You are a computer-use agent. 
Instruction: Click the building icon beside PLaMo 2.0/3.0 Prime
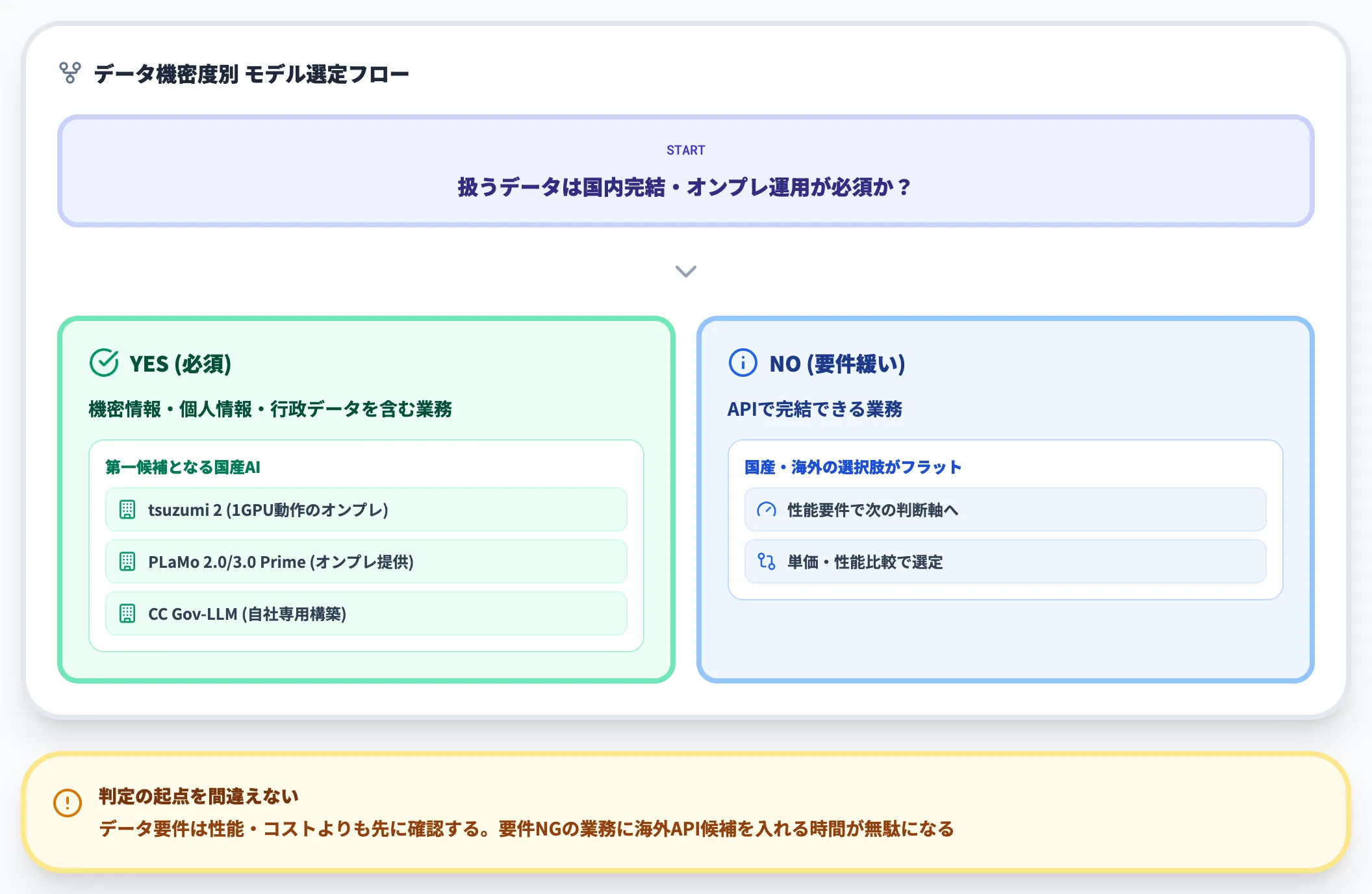tap(127, 562)
